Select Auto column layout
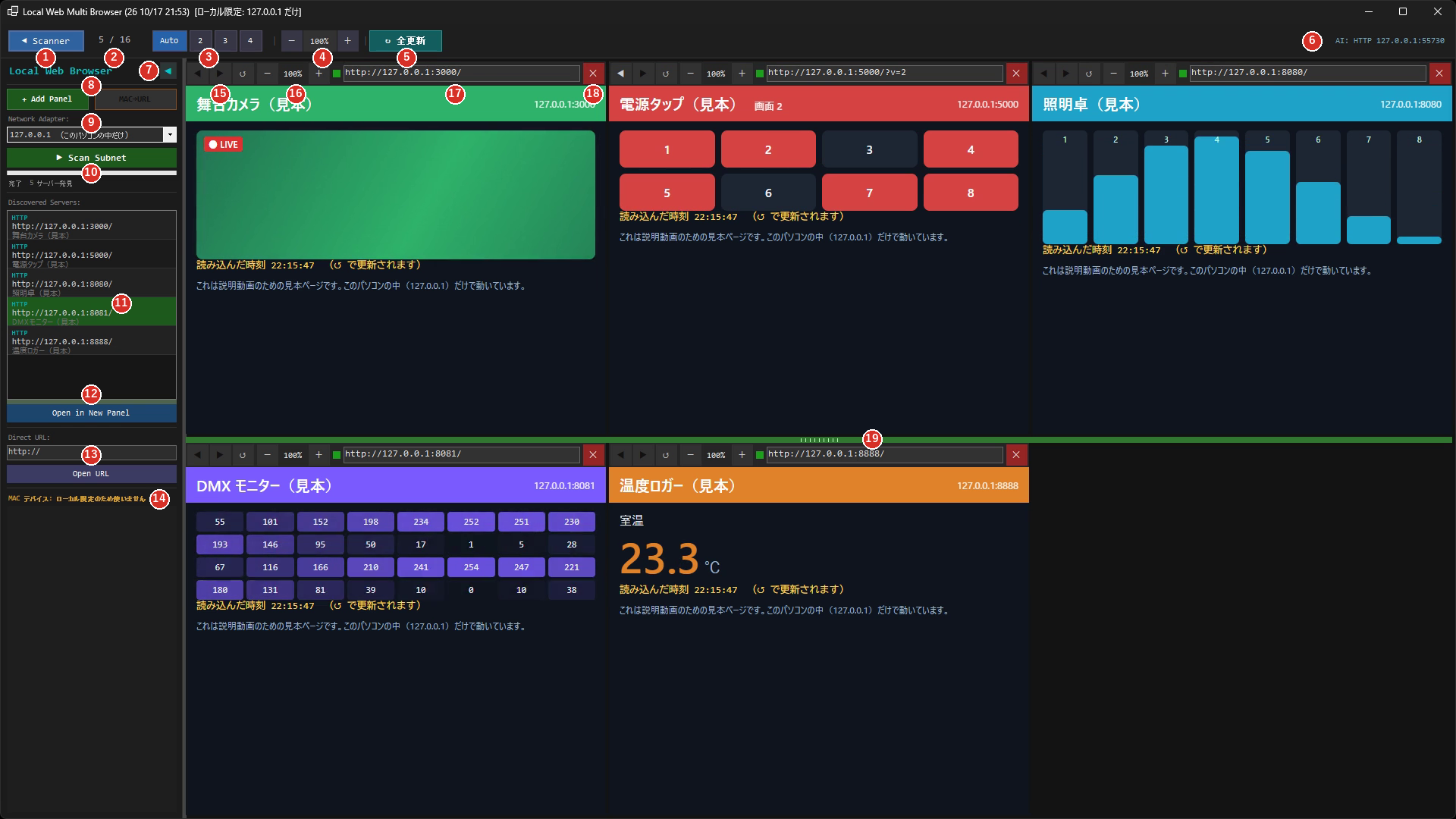The height and width of the screenshot is (819, 1456). [169, 41]
